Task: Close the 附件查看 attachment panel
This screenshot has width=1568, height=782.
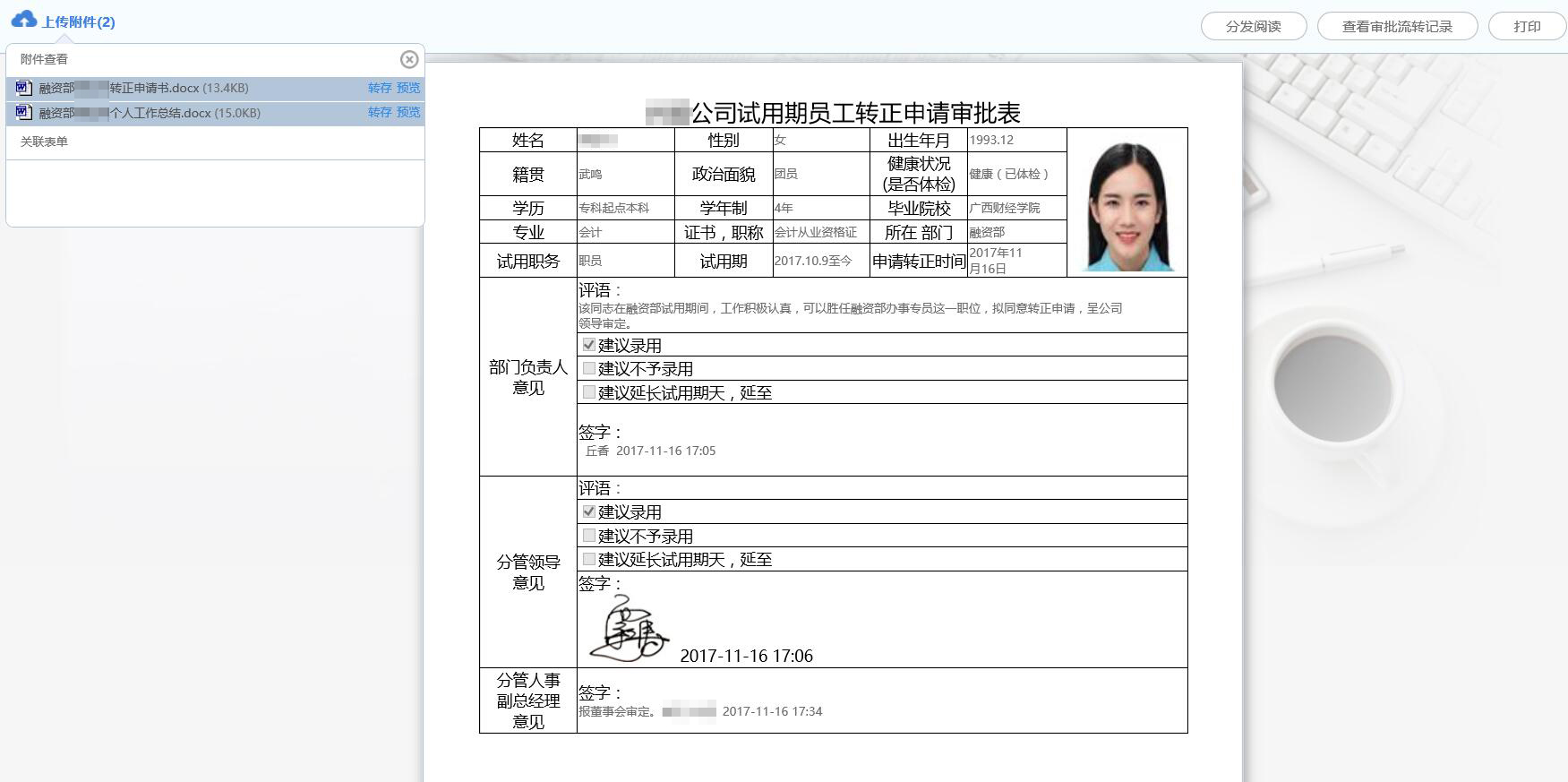Action: click(x=409, y=59)
